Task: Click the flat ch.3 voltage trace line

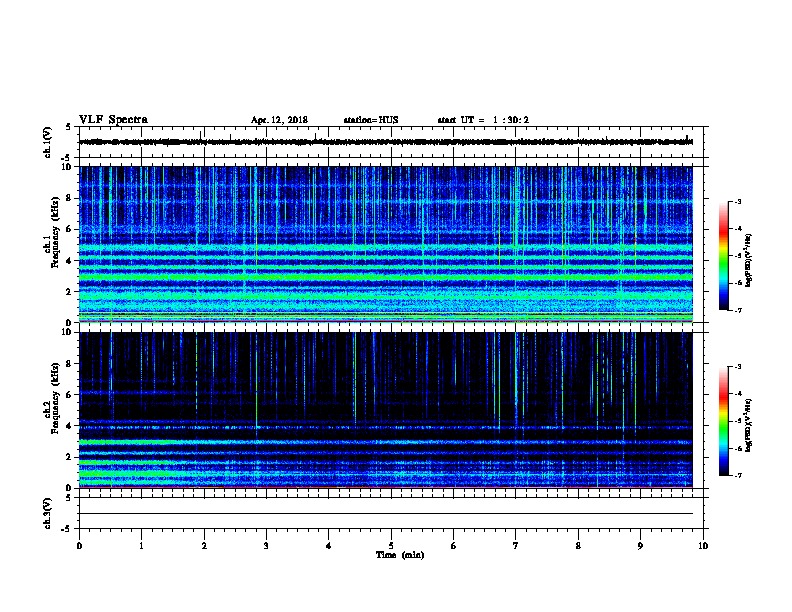Action: 386,514
